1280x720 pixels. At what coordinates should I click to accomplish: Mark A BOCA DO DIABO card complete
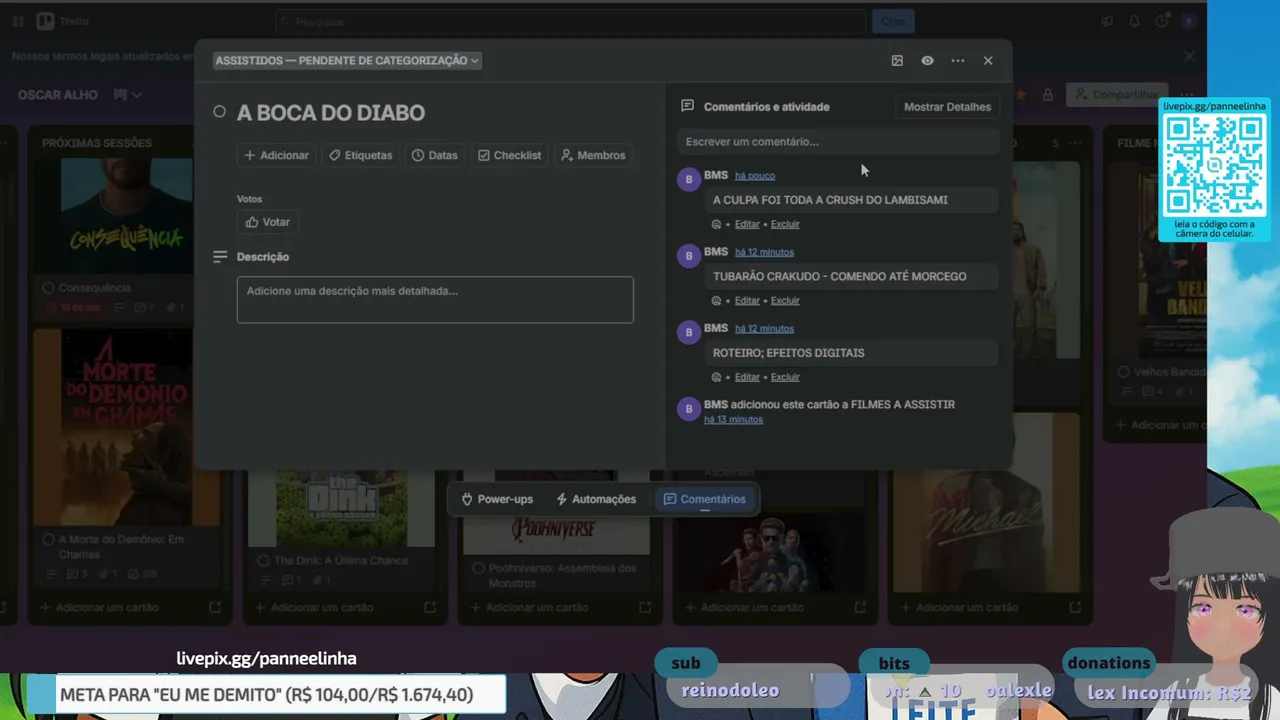point(219,112)
